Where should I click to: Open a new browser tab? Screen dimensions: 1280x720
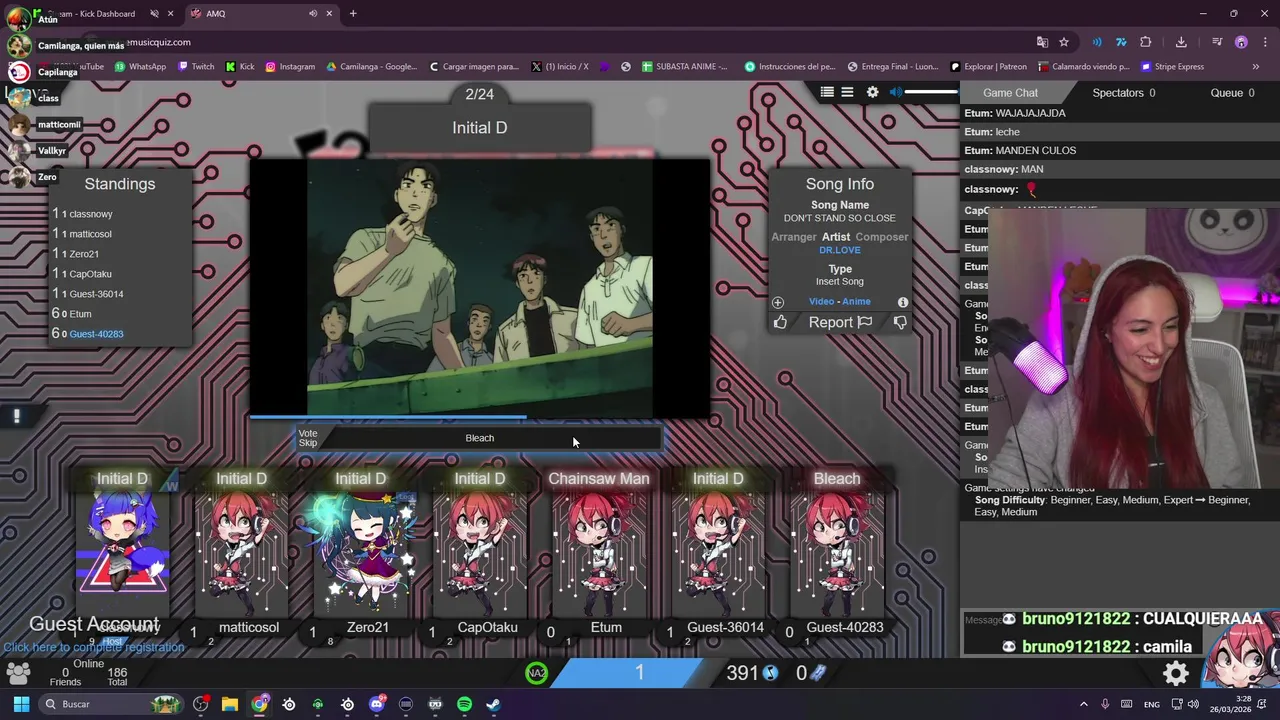(x=353, y=14)
